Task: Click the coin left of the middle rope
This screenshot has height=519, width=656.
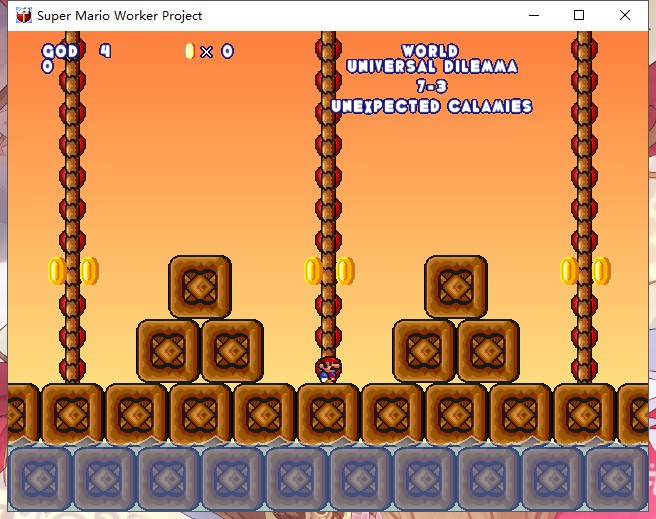Action: [313, 271]
